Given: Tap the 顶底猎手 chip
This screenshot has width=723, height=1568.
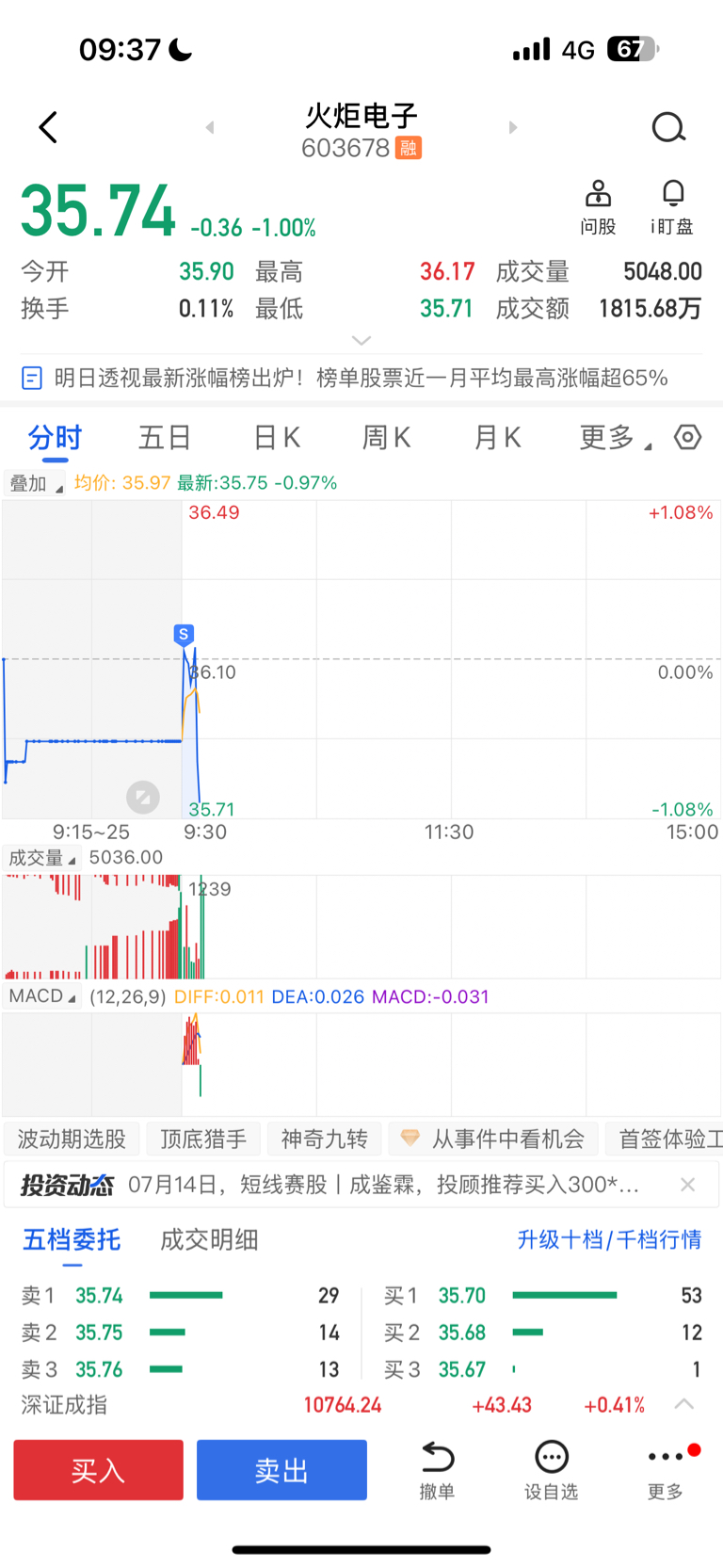Looking at the screenshot, I should (203, 1139).
